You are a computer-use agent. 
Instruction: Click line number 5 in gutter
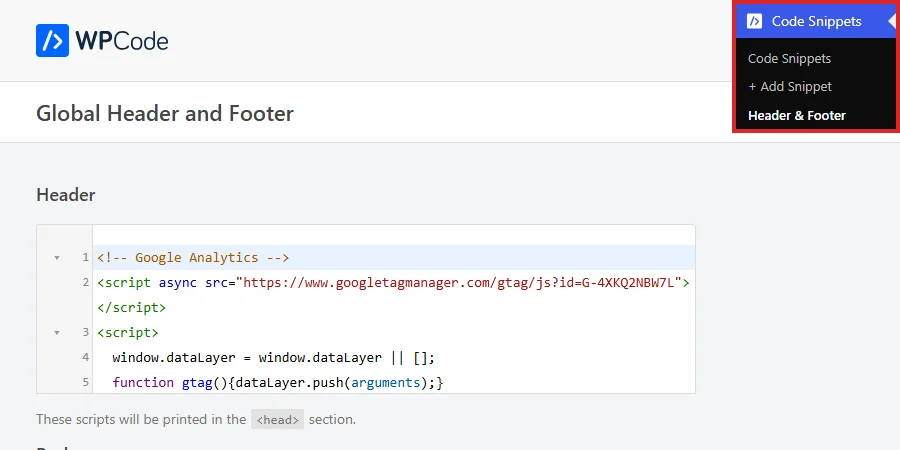[86, 382]
